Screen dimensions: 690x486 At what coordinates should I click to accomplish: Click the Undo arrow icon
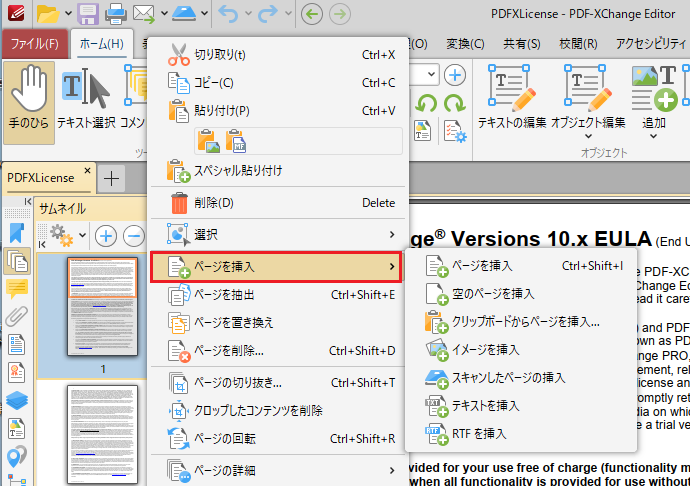click(x=228, y=15)
